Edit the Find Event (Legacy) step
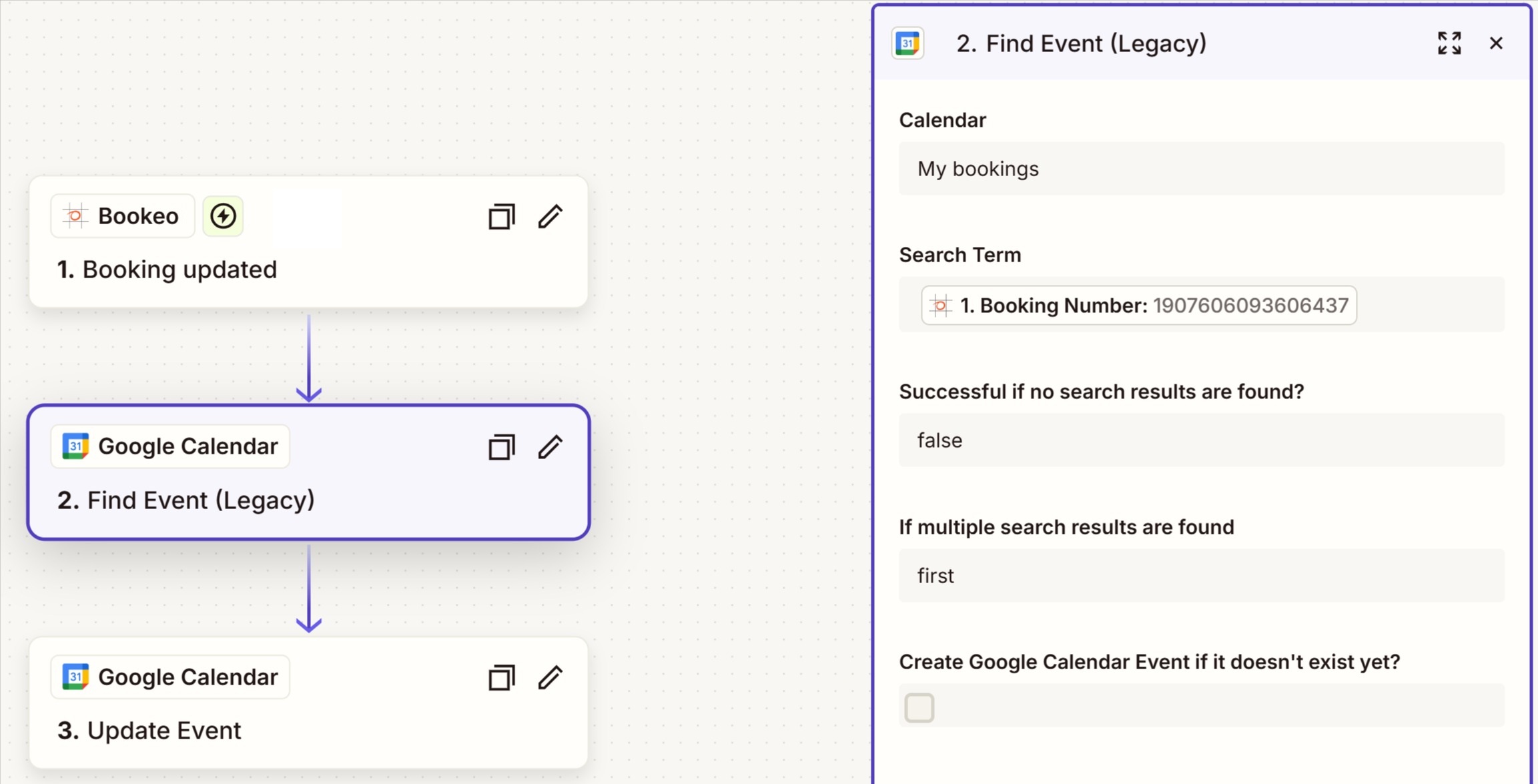 click(550, 446)
